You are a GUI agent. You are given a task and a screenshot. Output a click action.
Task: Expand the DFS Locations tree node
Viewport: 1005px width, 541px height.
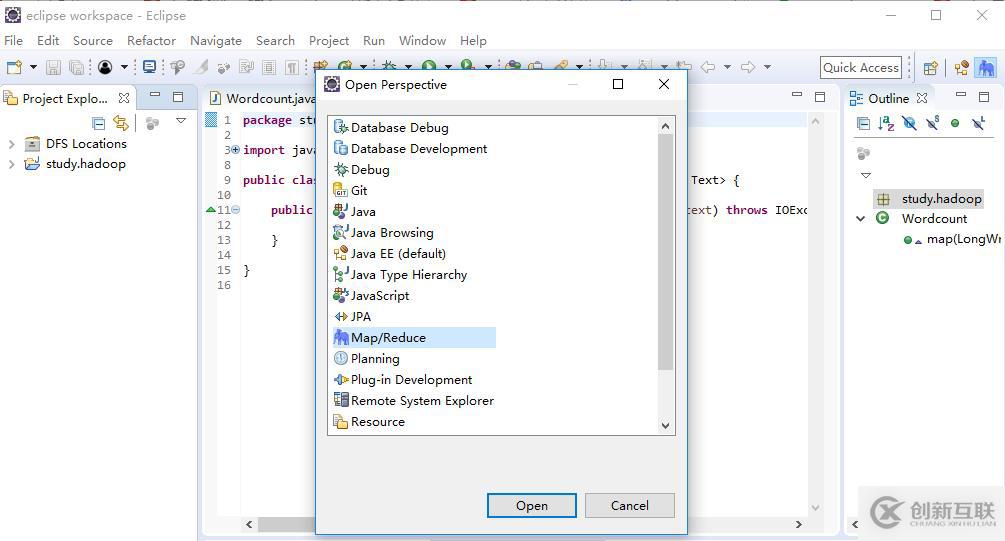12,144
